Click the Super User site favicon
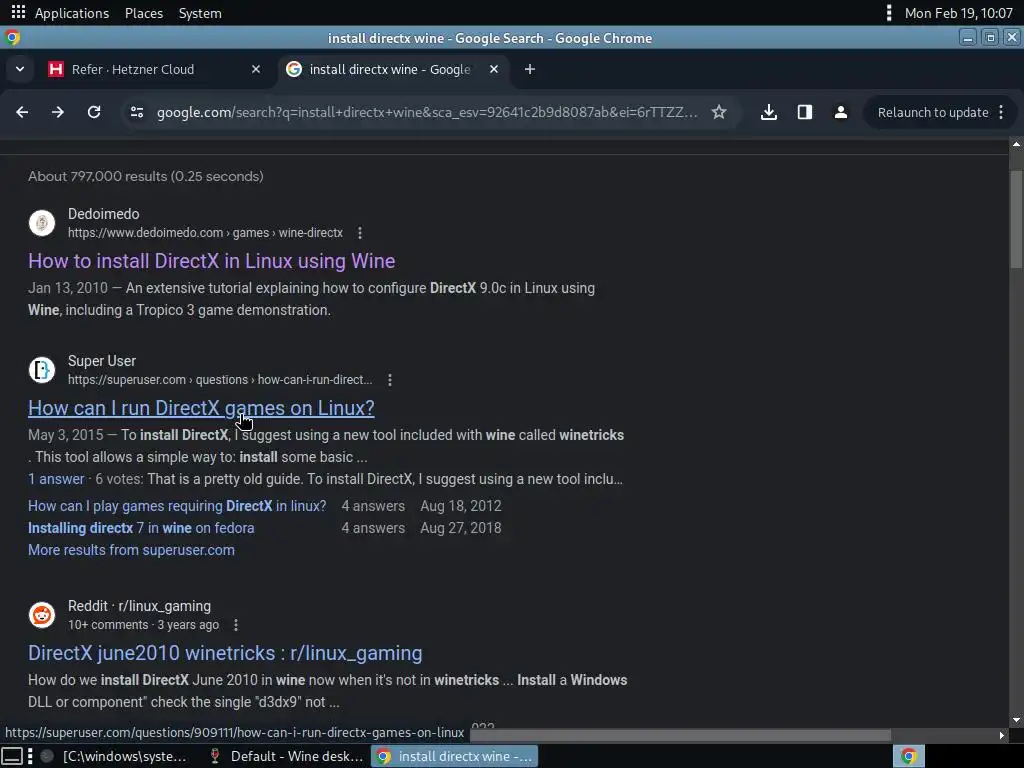Screen dimensions: 1024x768 tap(42, 370)
